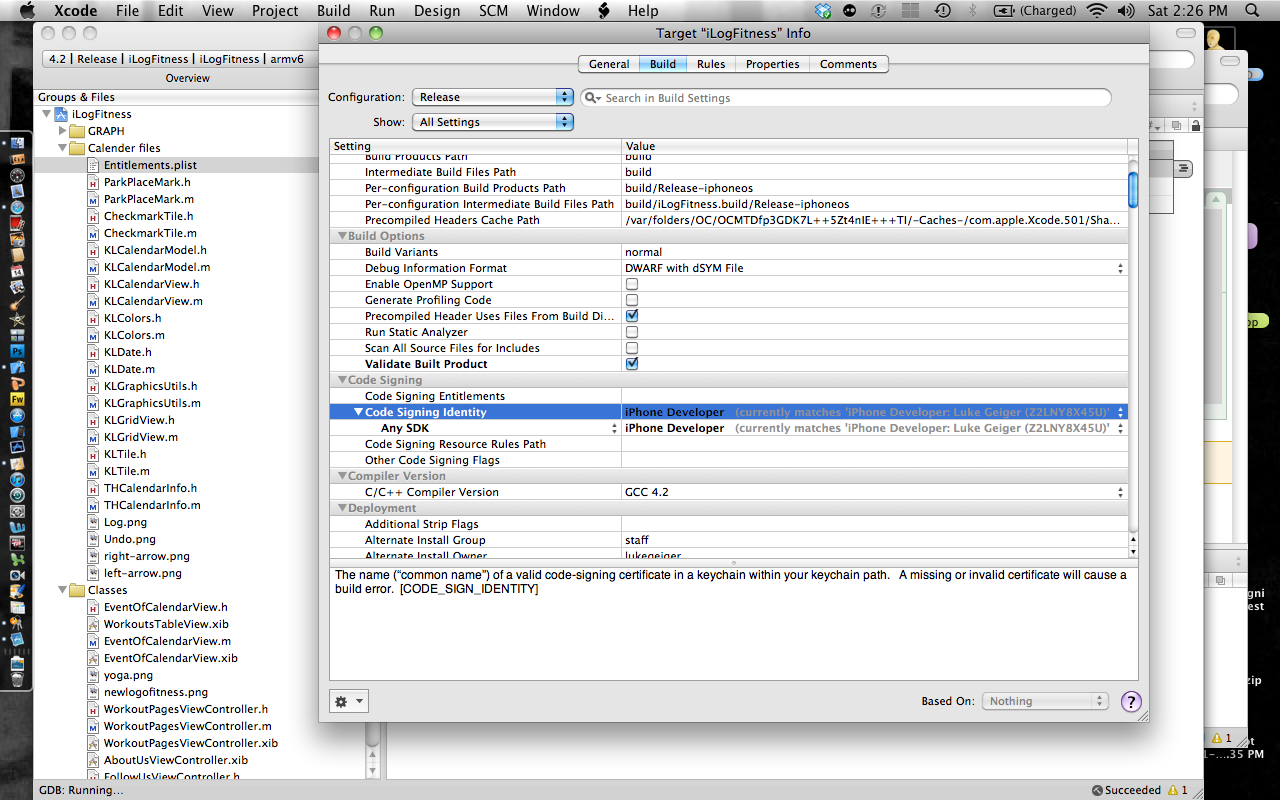Click the Groups & Files header
This screenshot has width=1280, height=800.
click(x=76, y=97)
